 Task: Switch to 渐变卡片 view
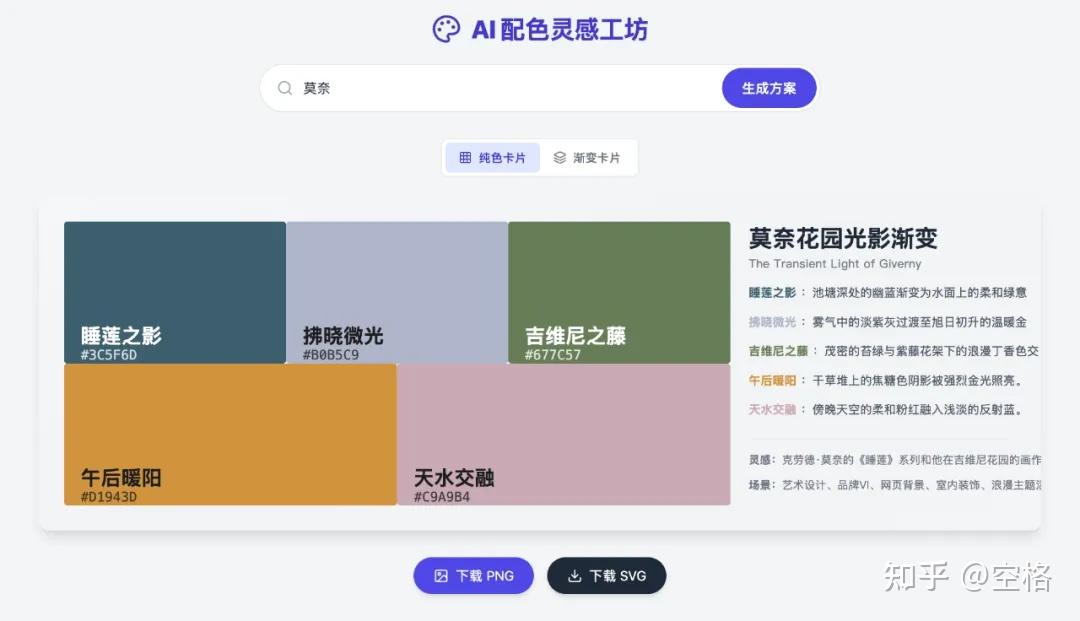(588, 158)
